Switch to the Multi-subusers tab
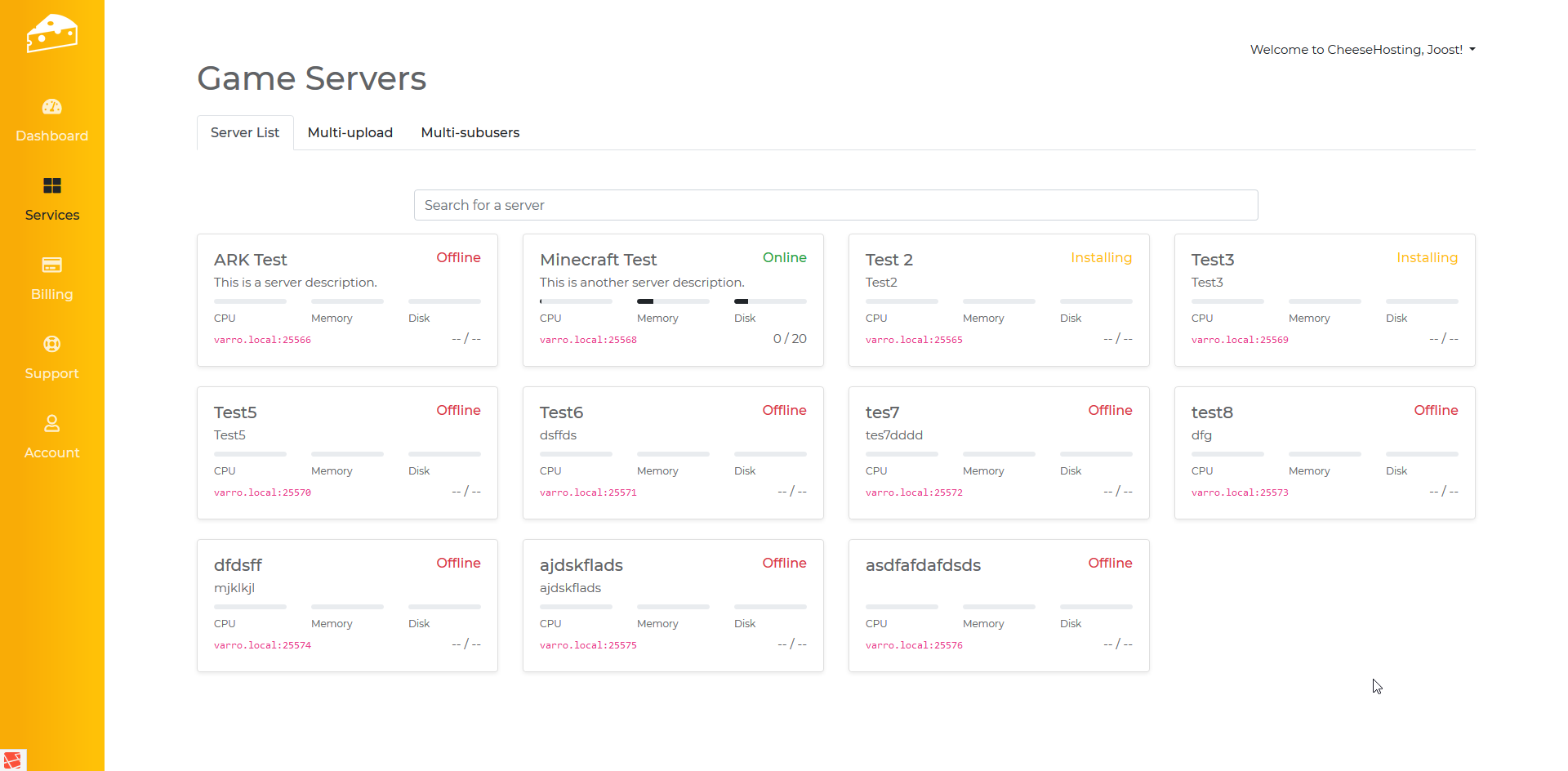Image resolution: width=1568 pixels, height=771 pixels. (470, 133)
